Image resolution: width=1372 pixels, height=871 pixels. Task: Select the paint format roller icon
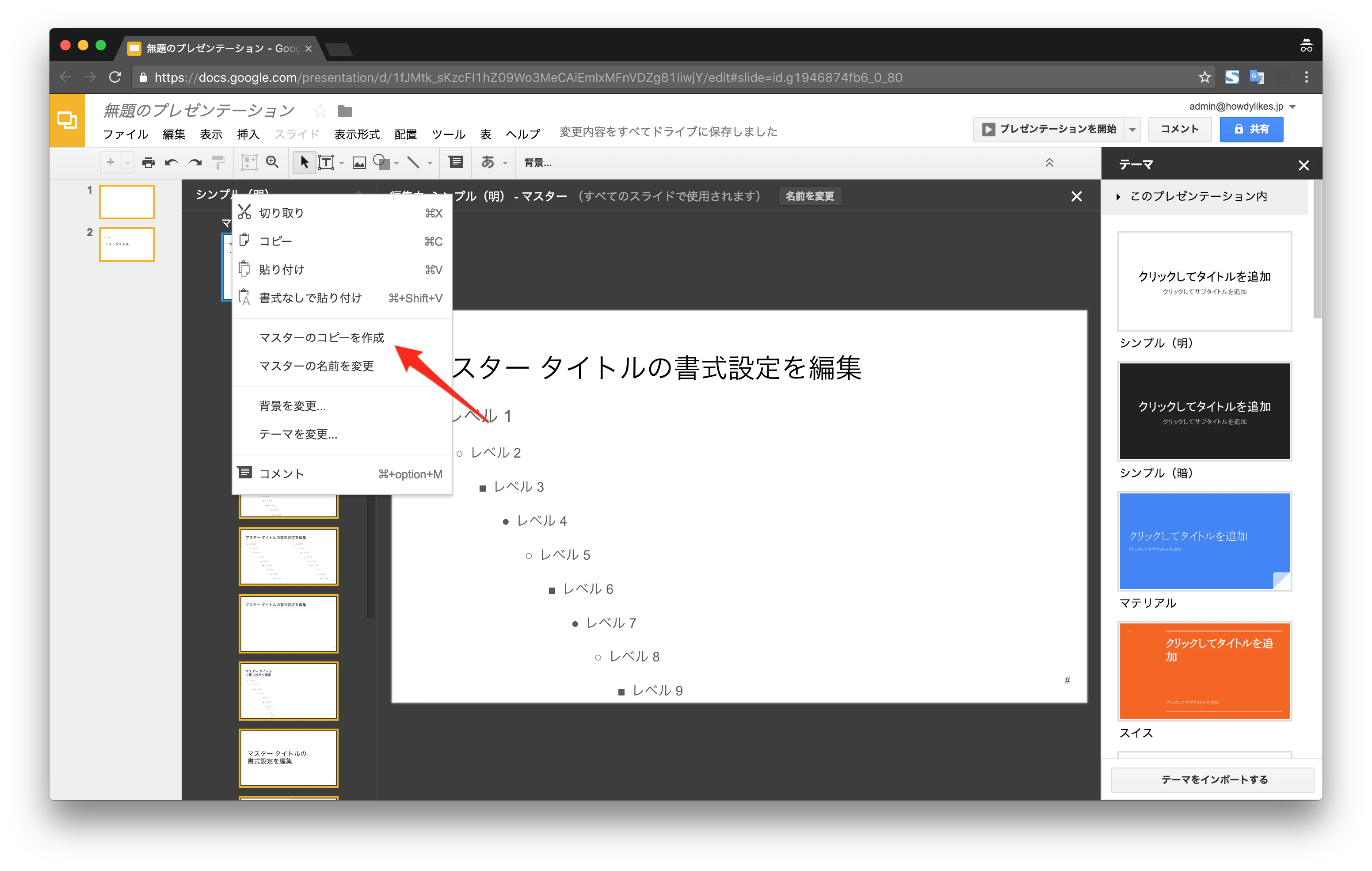pyautogui.click(x=218, y=162)
